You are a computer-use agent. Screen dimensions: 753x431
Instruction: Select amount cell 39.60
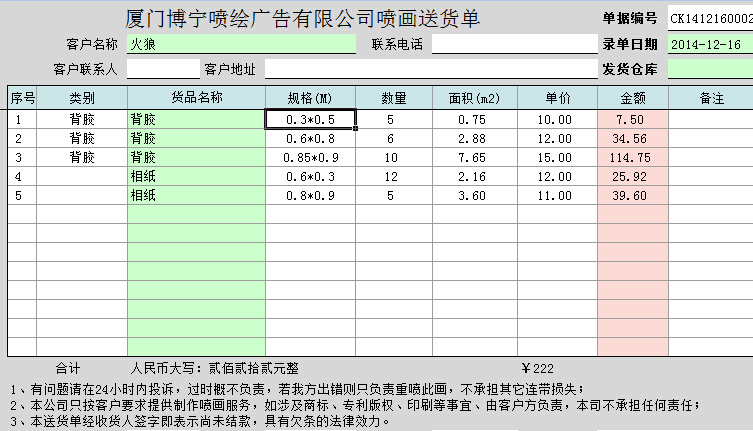tap(633, 196)
